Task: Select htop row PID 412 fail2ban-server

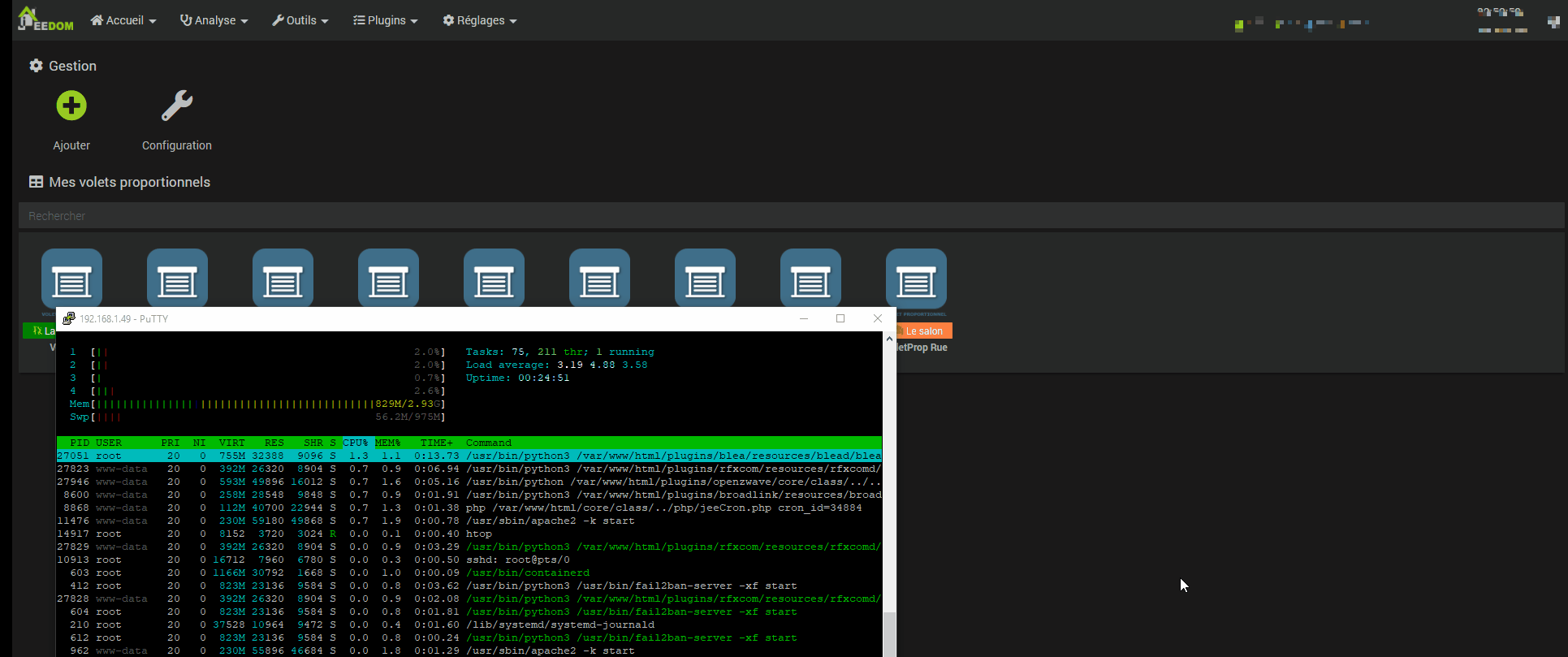Action: [469, 586]
